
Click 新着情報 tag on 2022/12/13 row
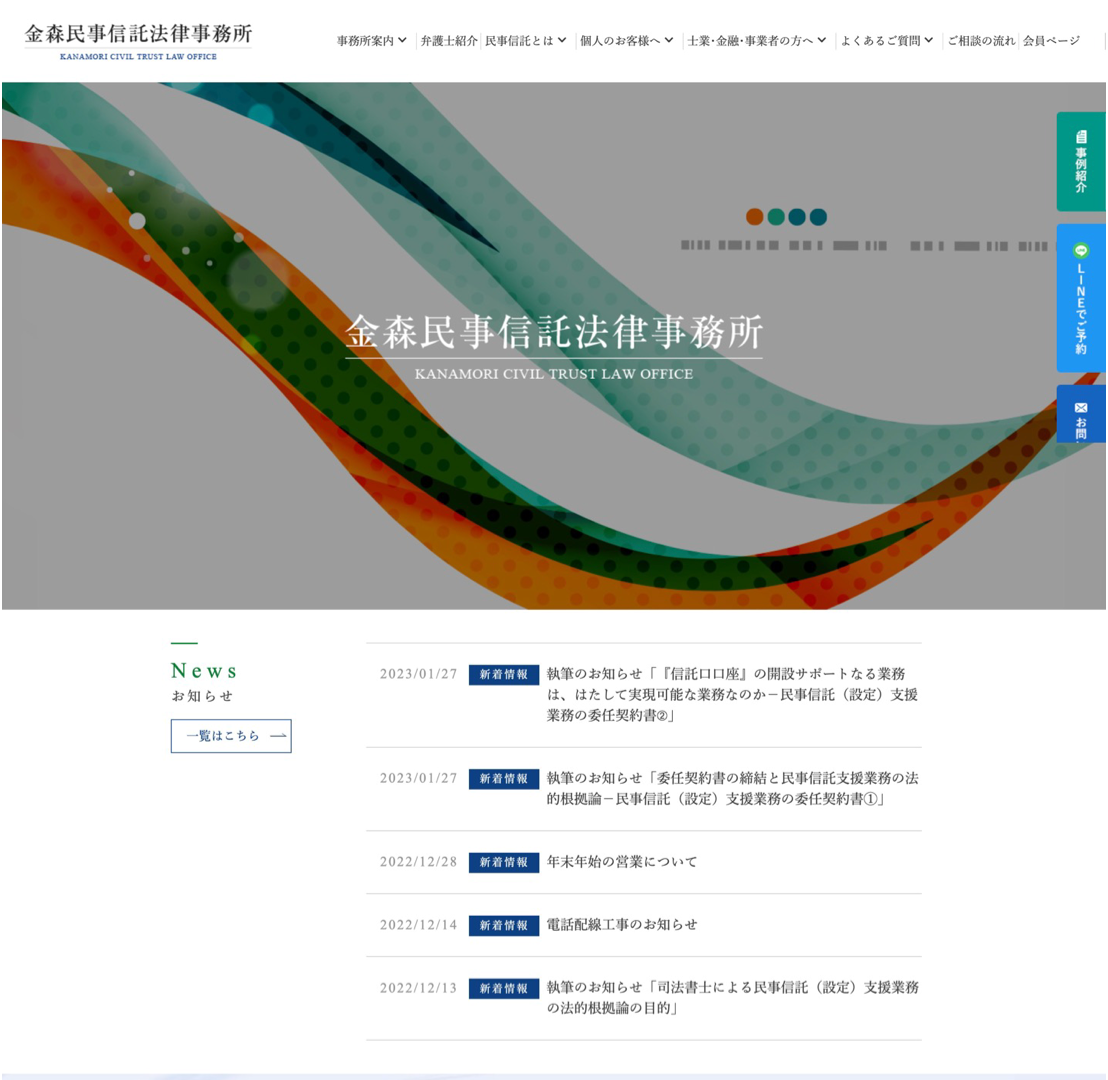[504, 988]
